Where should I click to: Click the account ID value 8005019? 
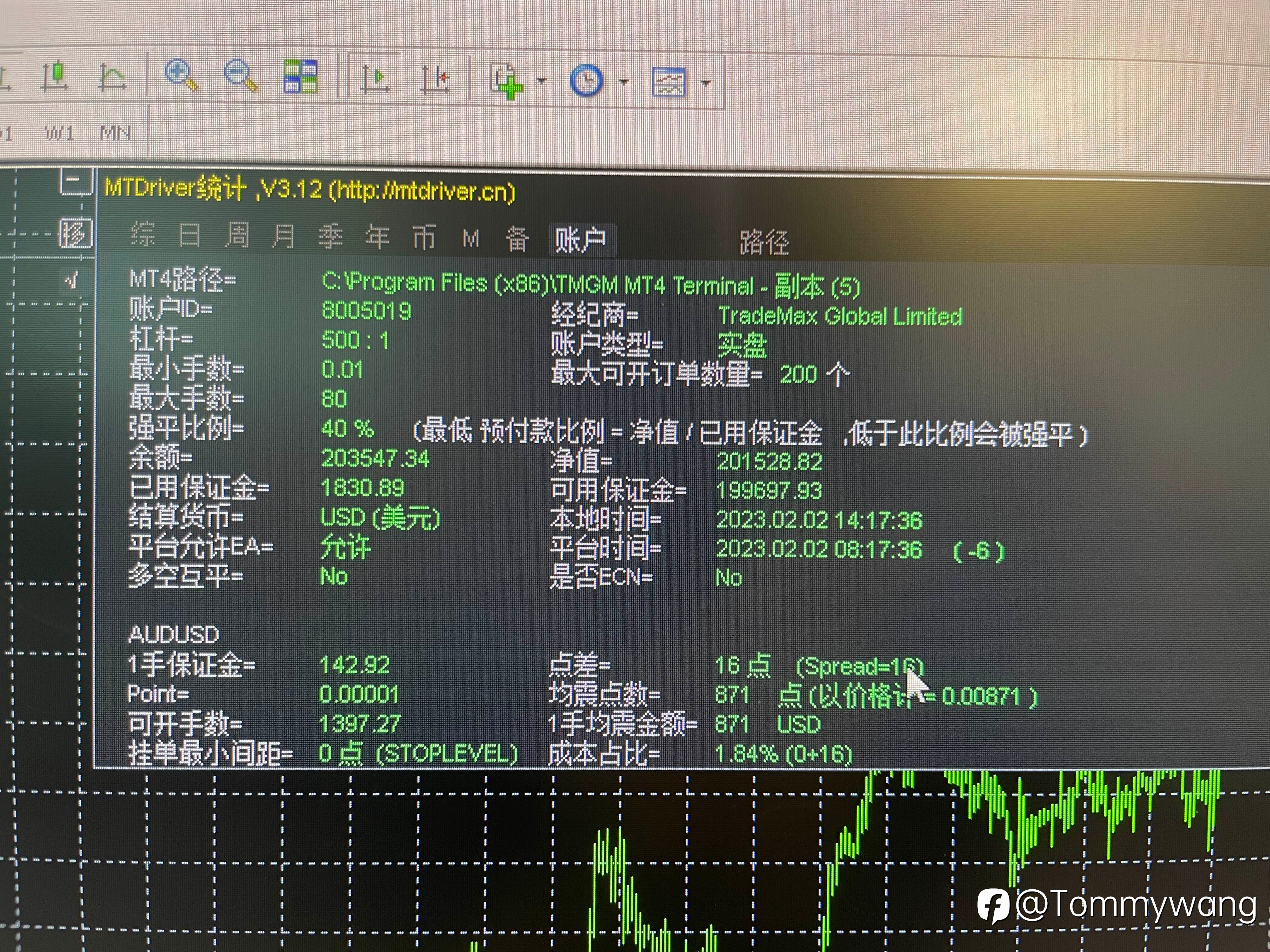point(366,310)
